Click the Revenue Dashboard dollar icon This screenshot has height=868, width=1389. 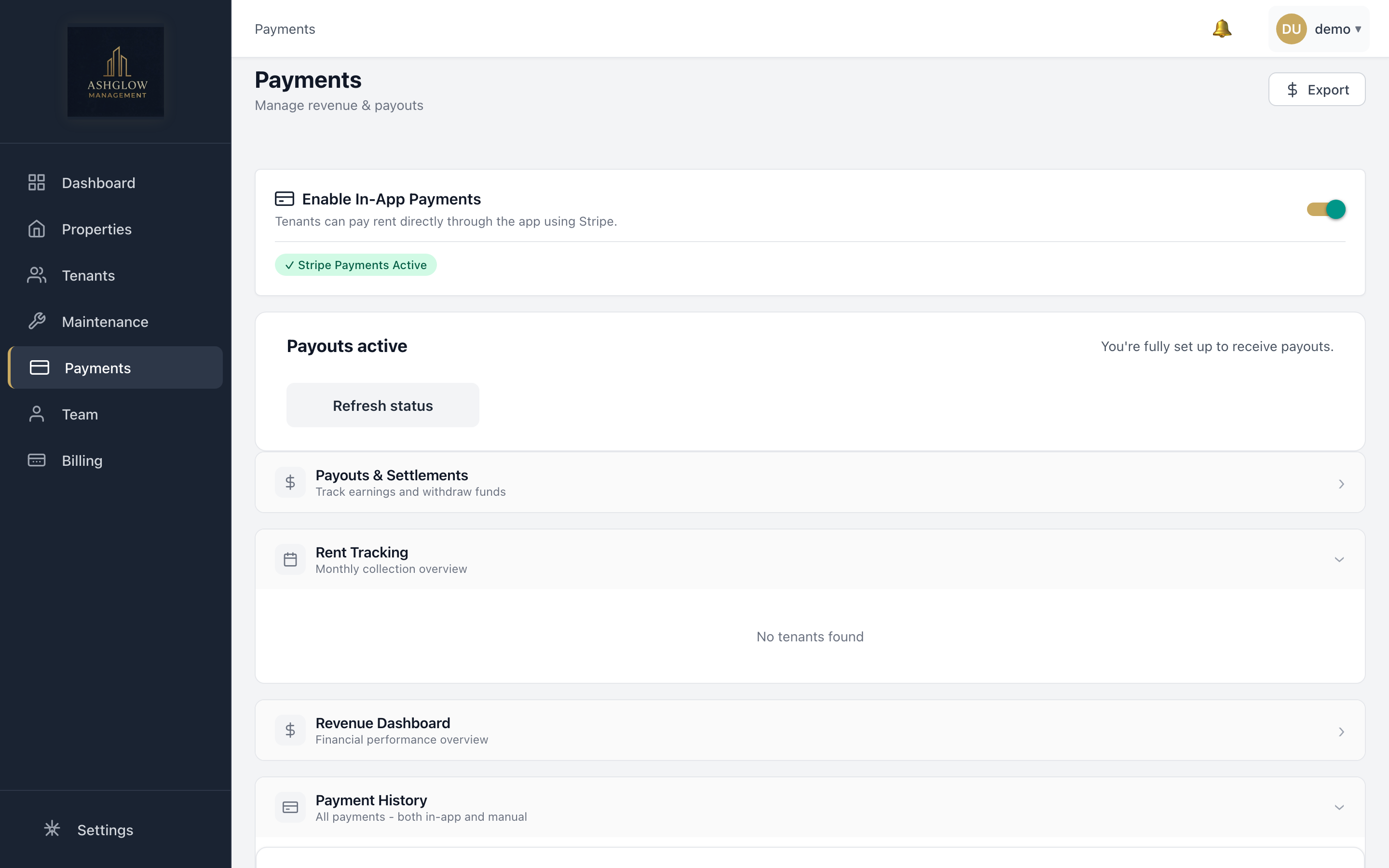pos(290,730)
